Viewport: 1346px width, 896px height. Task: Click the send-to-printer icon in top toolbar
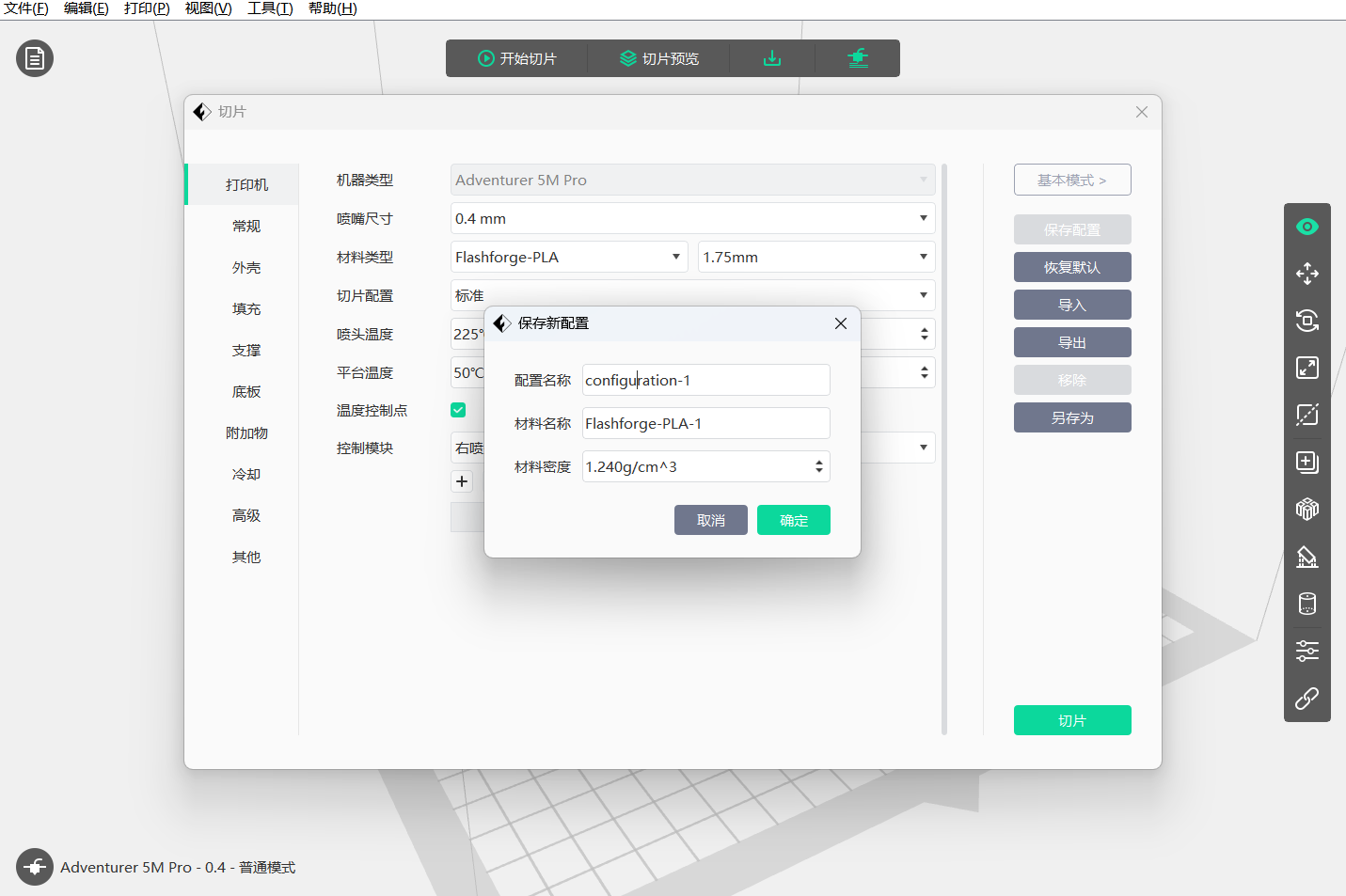point(858,58)
